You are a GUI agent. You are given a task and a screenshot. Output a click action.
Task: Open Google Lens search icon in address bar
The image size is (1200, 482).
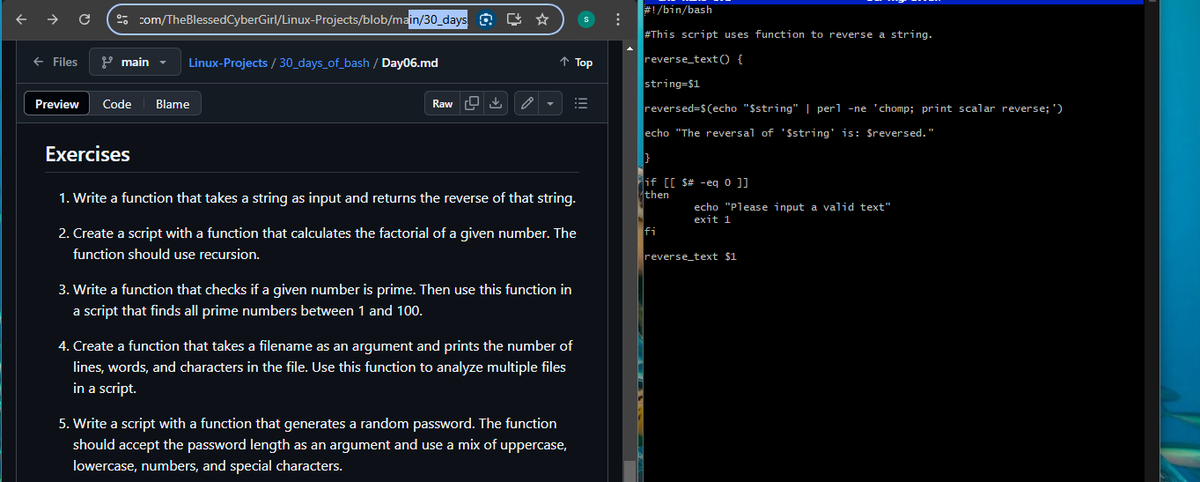[485, 17]
